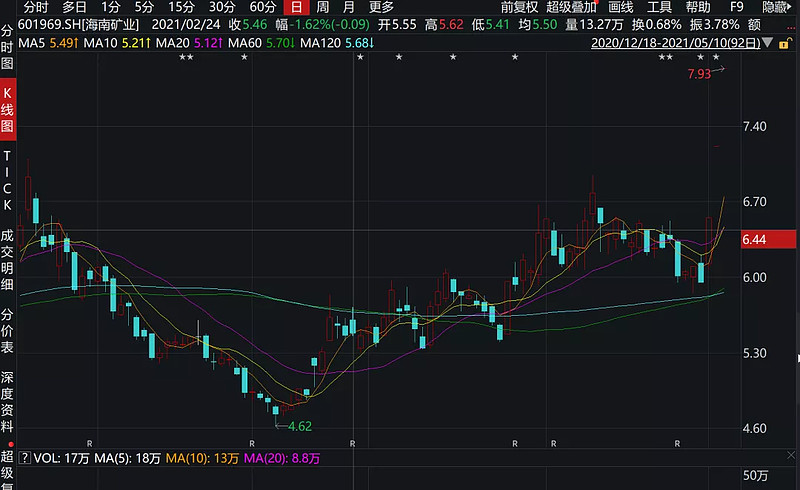
Task: Click the 量13.27万 volume value
Action: click(594, 24)
